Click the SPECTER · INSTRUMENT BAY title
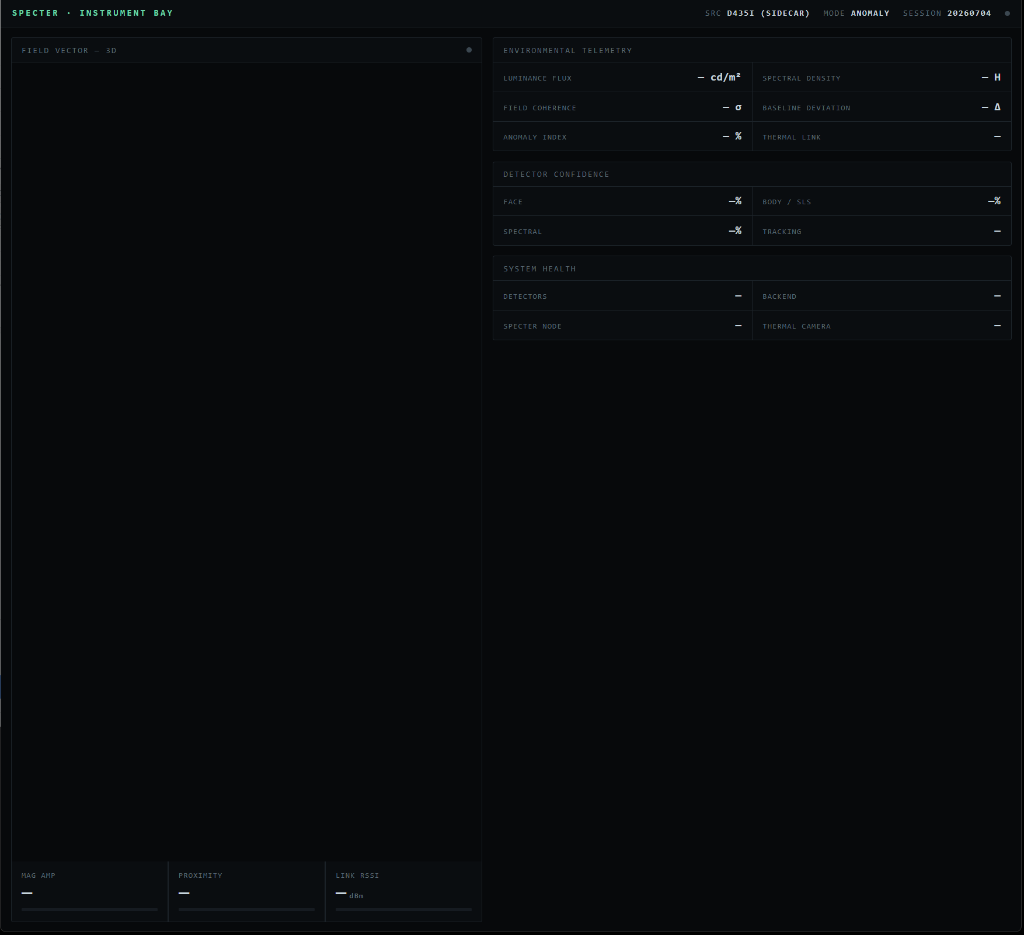Viewport: 1024px width, 935px height. pyautogui.click(x=92, y=13)
